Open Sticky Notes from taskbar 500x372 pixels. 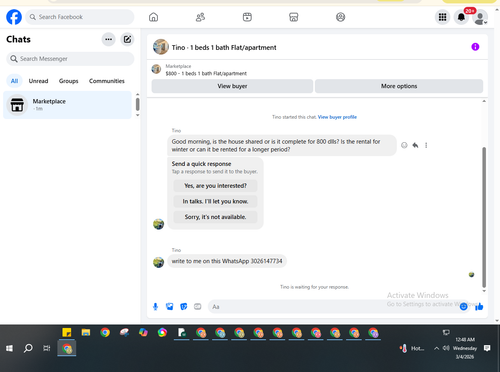[x=67, y=332]
